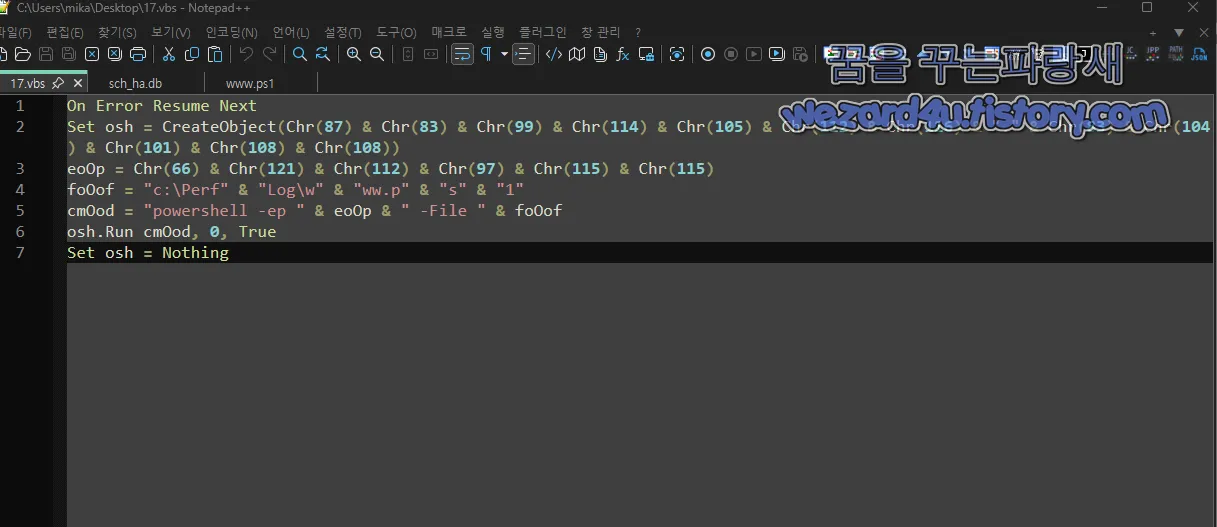Zoom out using the minus magnifier icon

point(377,54)
